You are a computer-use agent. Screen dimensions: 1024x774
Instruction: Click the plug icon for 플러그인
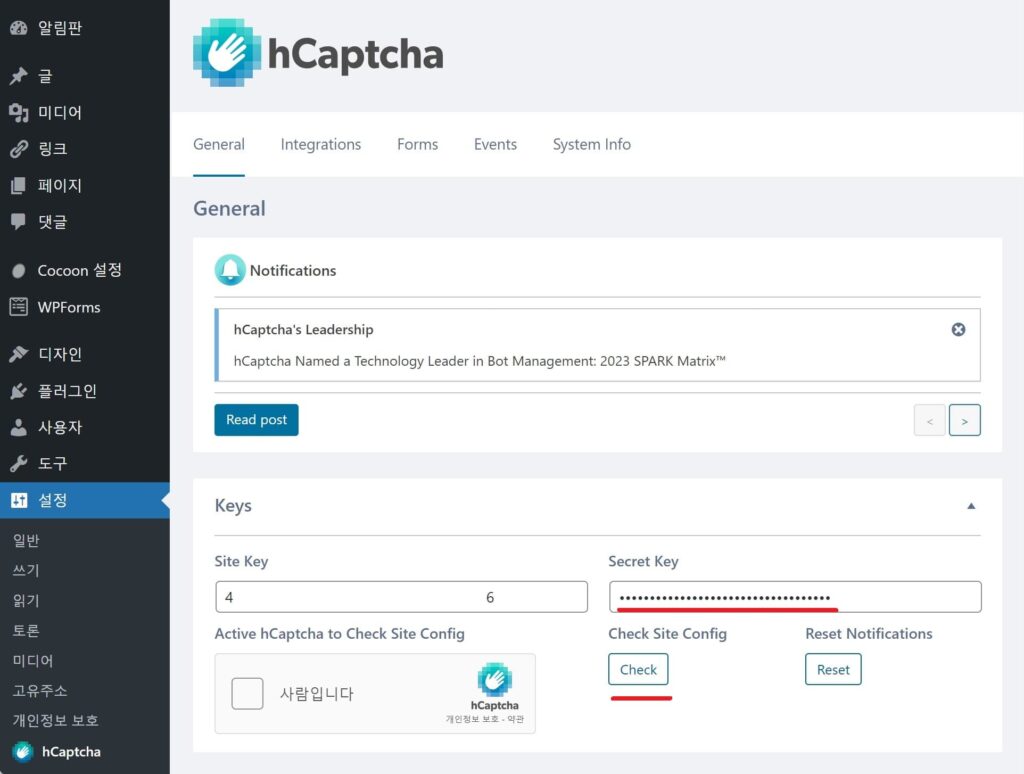[x=19, y=391]
